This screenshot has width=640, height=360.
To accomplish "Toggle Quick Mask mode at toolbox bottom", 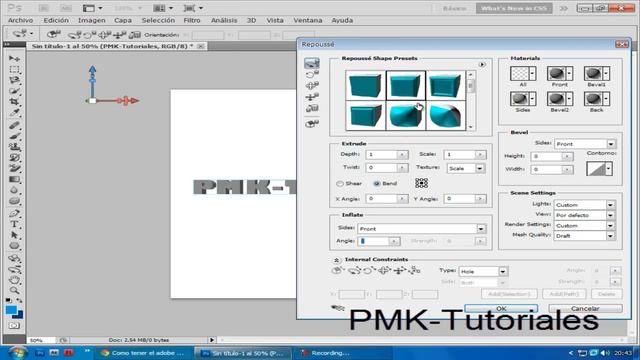I will (x=14, y=326).
